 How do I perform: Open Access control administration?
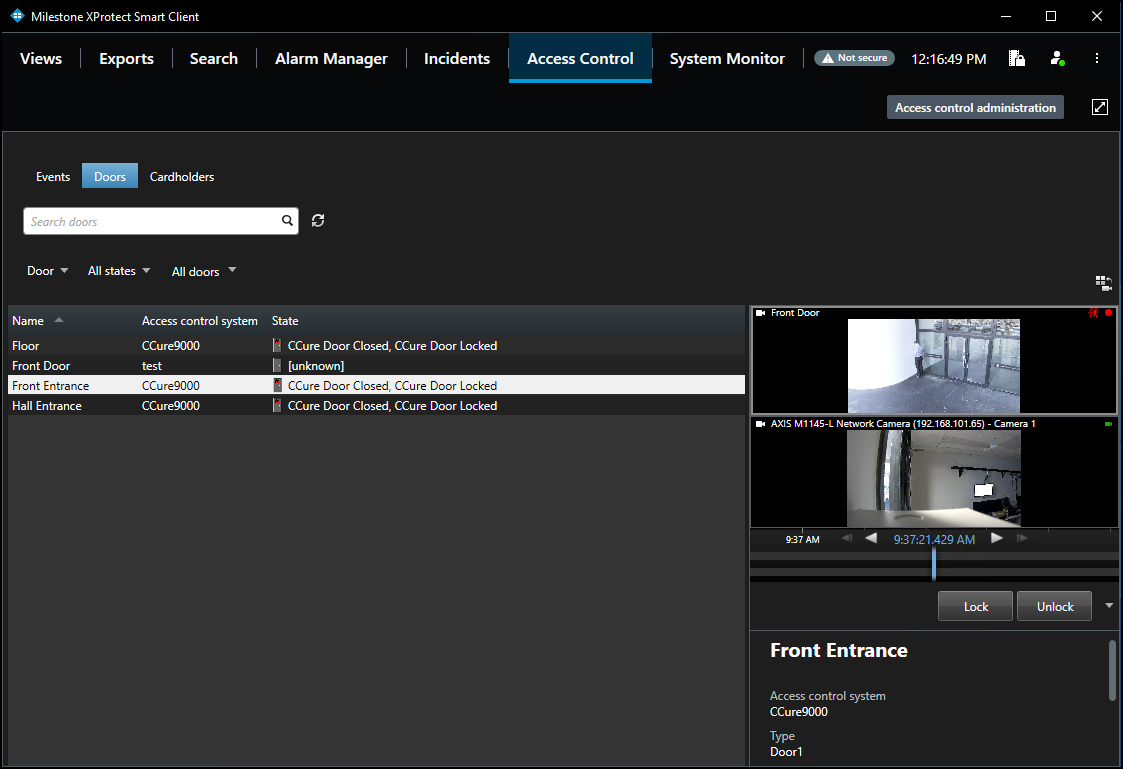pos(975,108)
